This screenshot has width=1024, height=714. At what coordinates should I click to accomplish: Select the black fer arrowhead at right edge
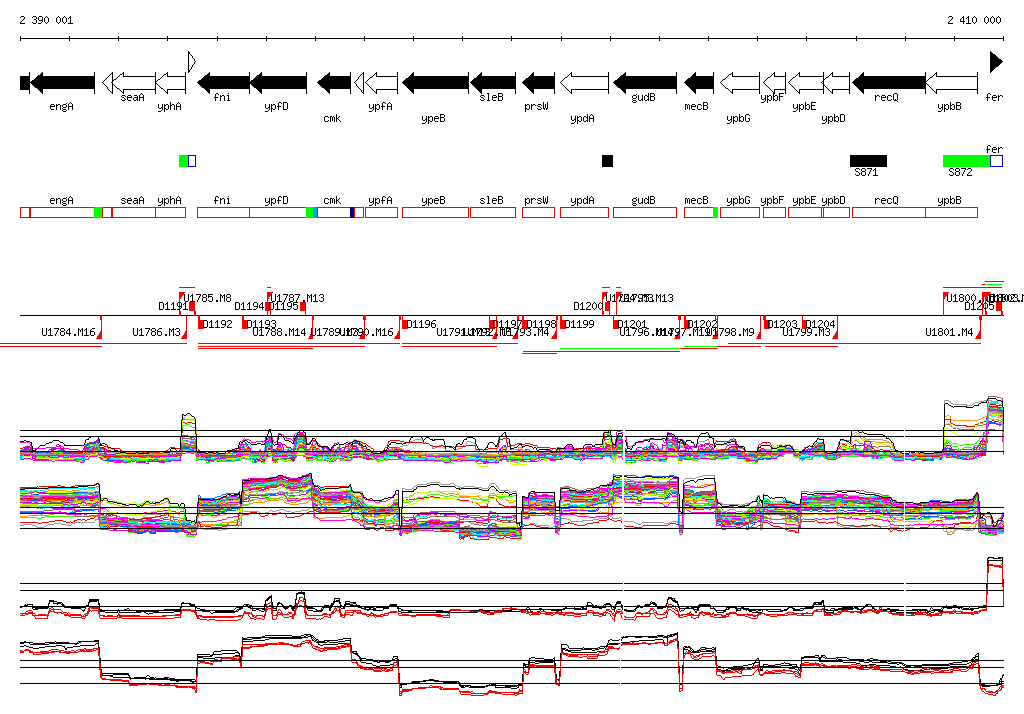(x=997, y=61)
